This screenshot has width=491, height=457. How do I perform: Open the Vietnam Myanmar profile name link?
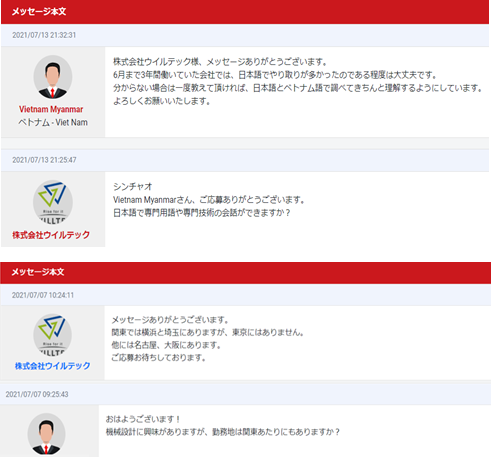coord(51,109)
